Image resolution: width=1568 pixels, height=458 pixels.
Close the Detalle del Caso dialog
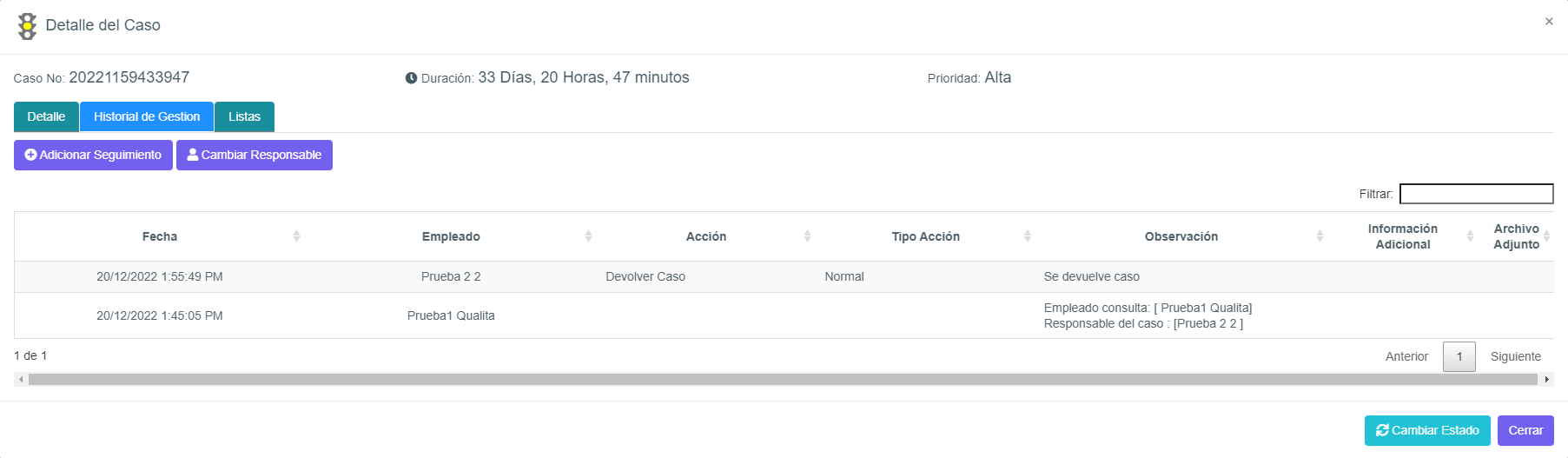click(x=1549, y=22)
